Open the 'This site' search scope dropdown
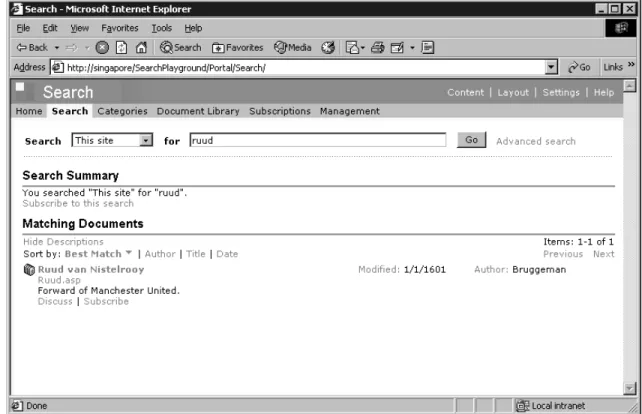The height and width of the screenshot is (414, 642). (x=112, y=140)
